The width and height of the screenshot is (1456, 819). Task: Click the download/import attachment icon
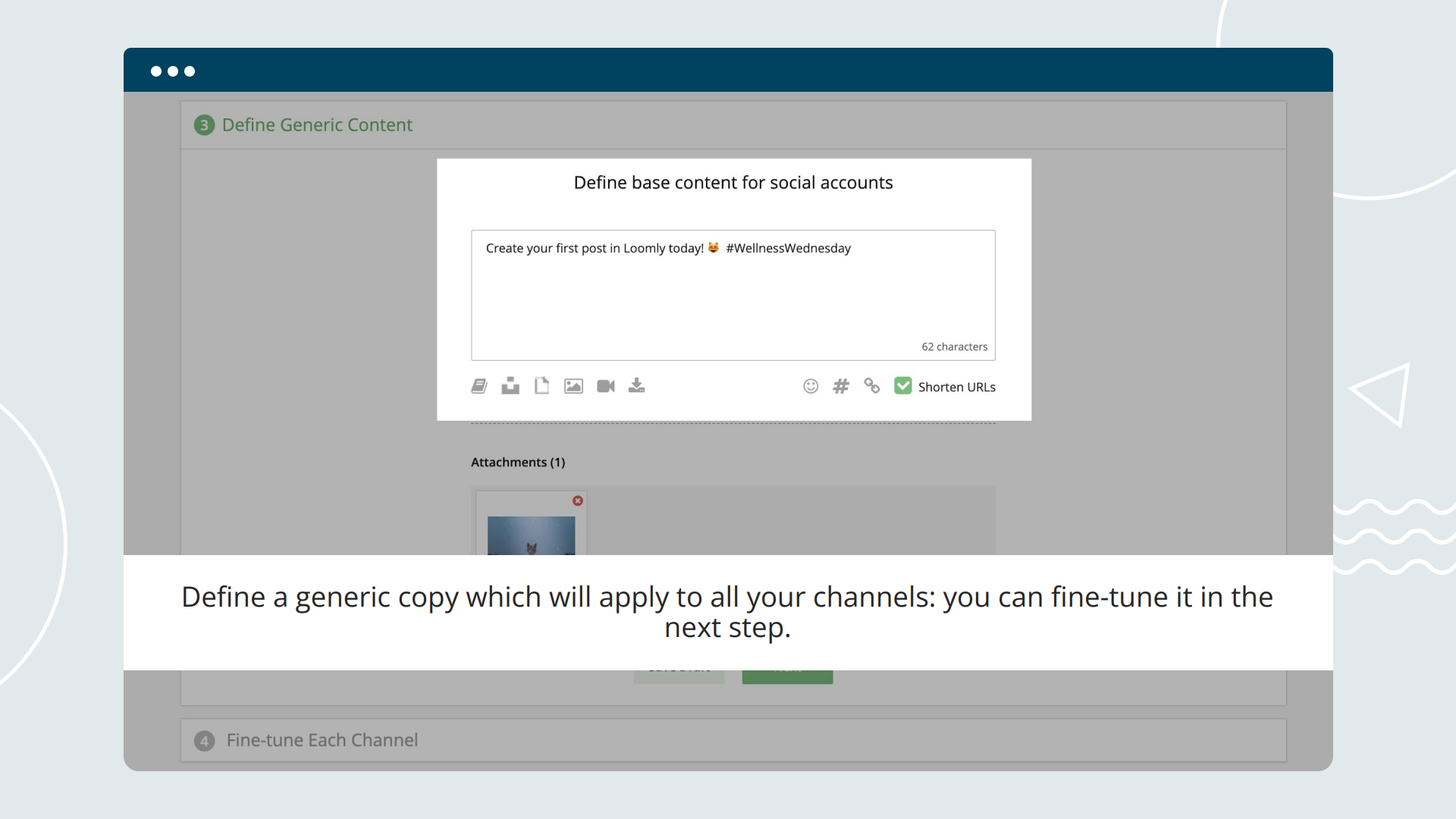636,386
